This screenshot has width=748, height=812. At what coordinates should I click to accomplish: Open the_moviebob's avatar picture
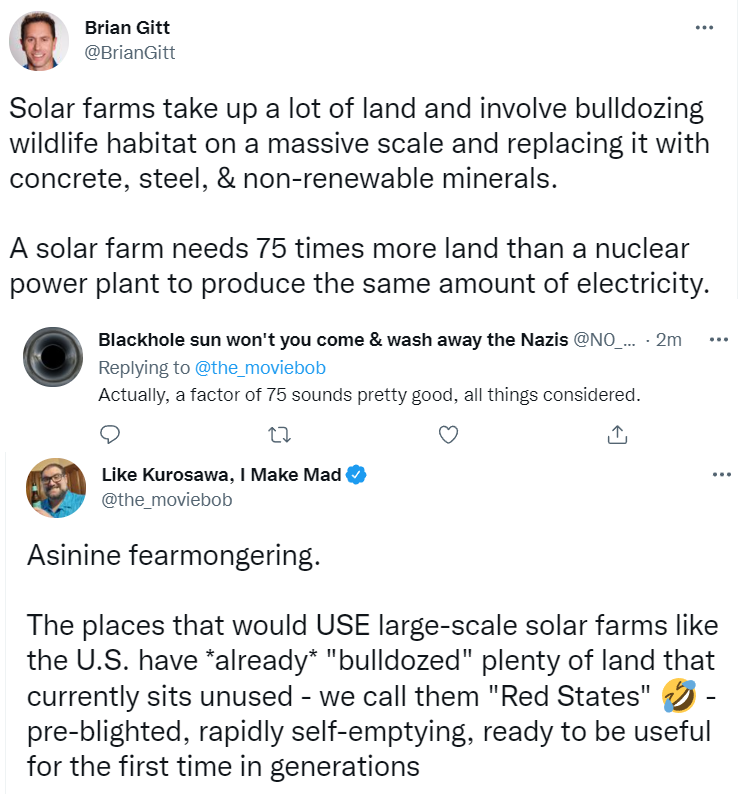coord(56,488)
